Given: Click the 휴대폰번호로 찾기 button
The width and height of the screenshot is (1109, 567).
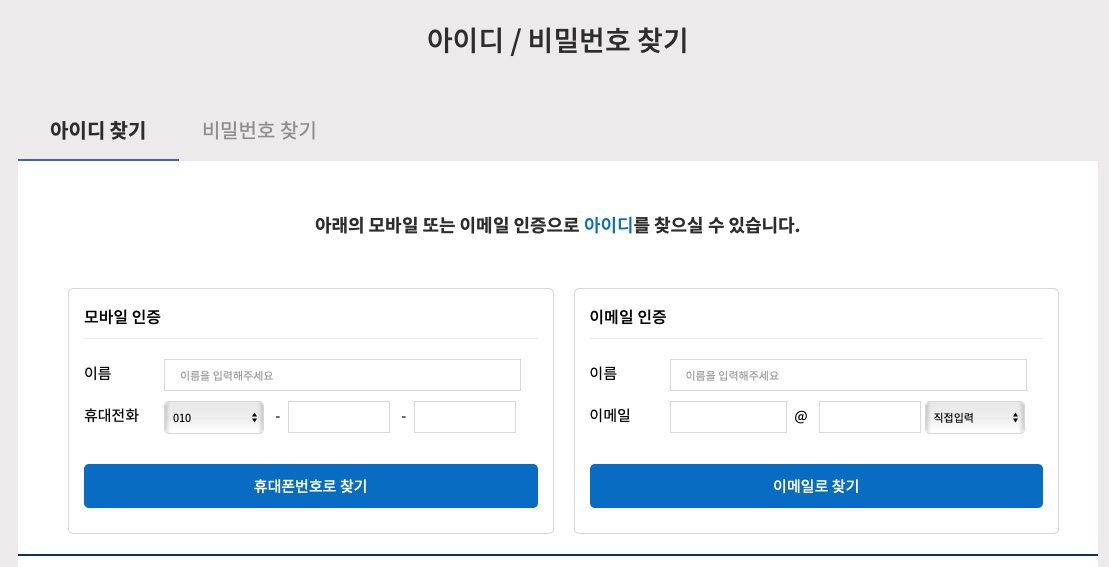Looking at the screenshot, I should (310, 486).
